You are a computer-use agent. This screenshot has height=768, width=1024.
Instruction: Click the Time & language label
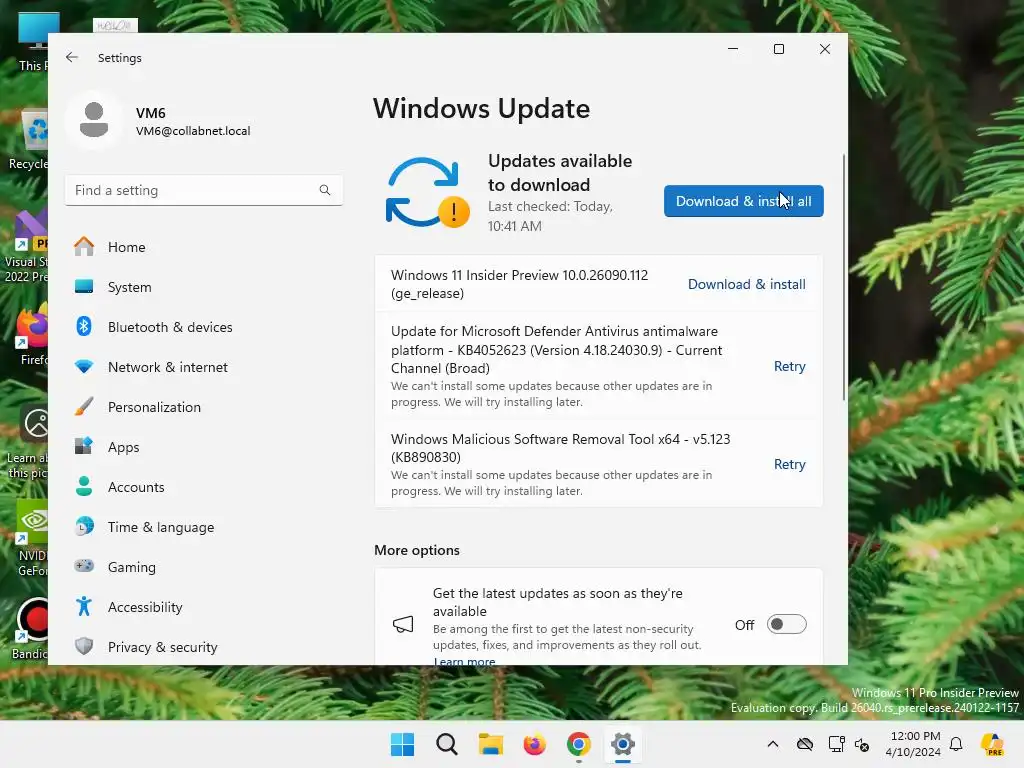(161, 527)
